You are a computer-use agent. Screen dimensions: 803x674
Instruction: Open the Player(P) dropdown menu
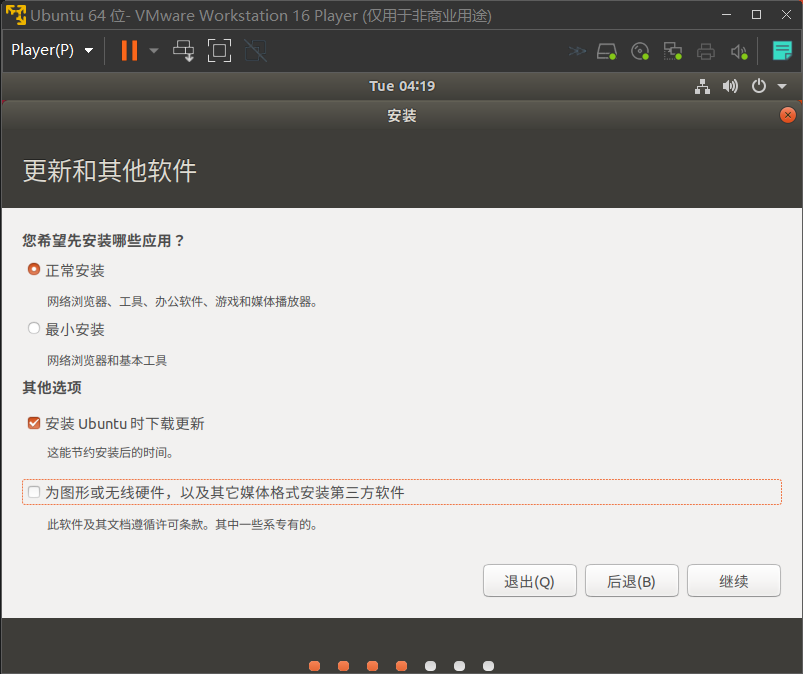[x=52, y=50]
